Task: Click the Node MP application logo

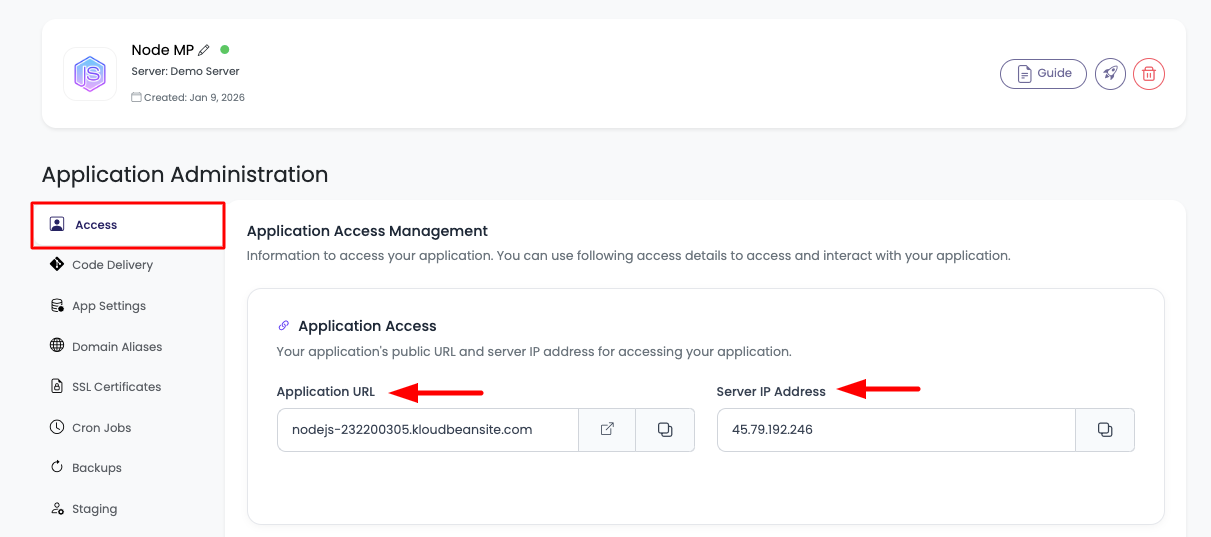Action: [90, 74]
